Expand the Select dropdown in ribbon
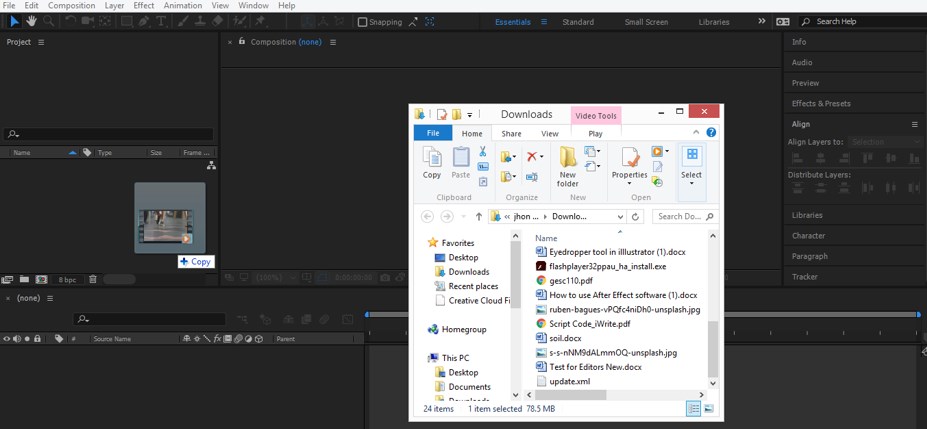 point(691,184)
